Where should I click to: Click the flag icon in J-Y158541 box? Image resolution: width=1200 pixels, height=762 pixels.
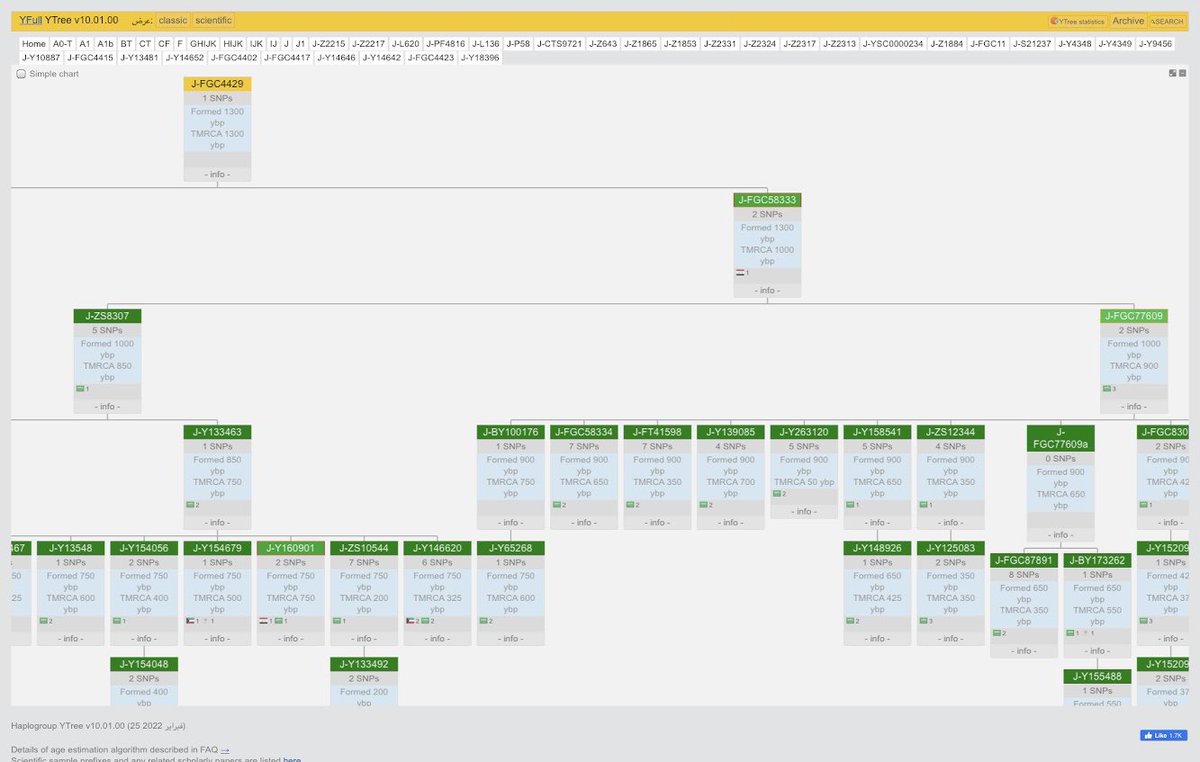click(x=851, y=504)
